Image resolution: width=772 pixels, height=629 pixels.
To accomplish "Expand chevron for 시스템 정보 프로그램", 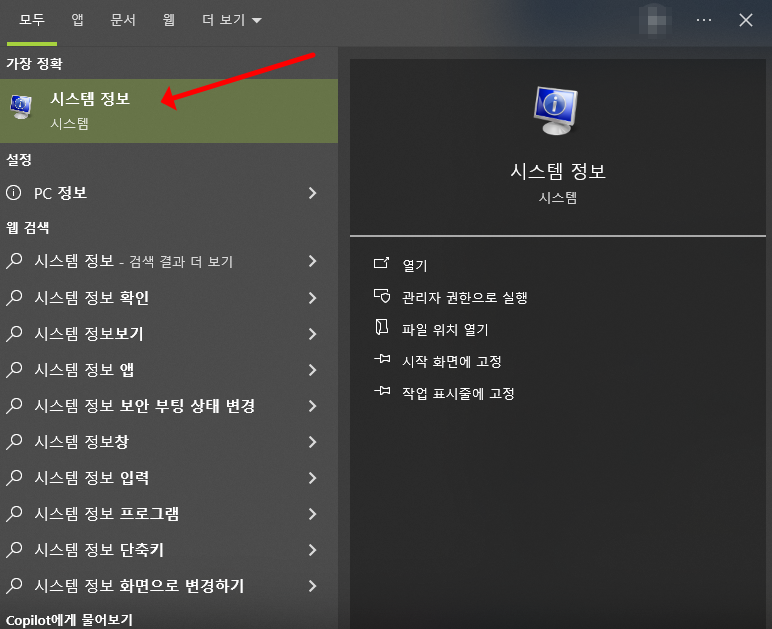I will 312,513.
